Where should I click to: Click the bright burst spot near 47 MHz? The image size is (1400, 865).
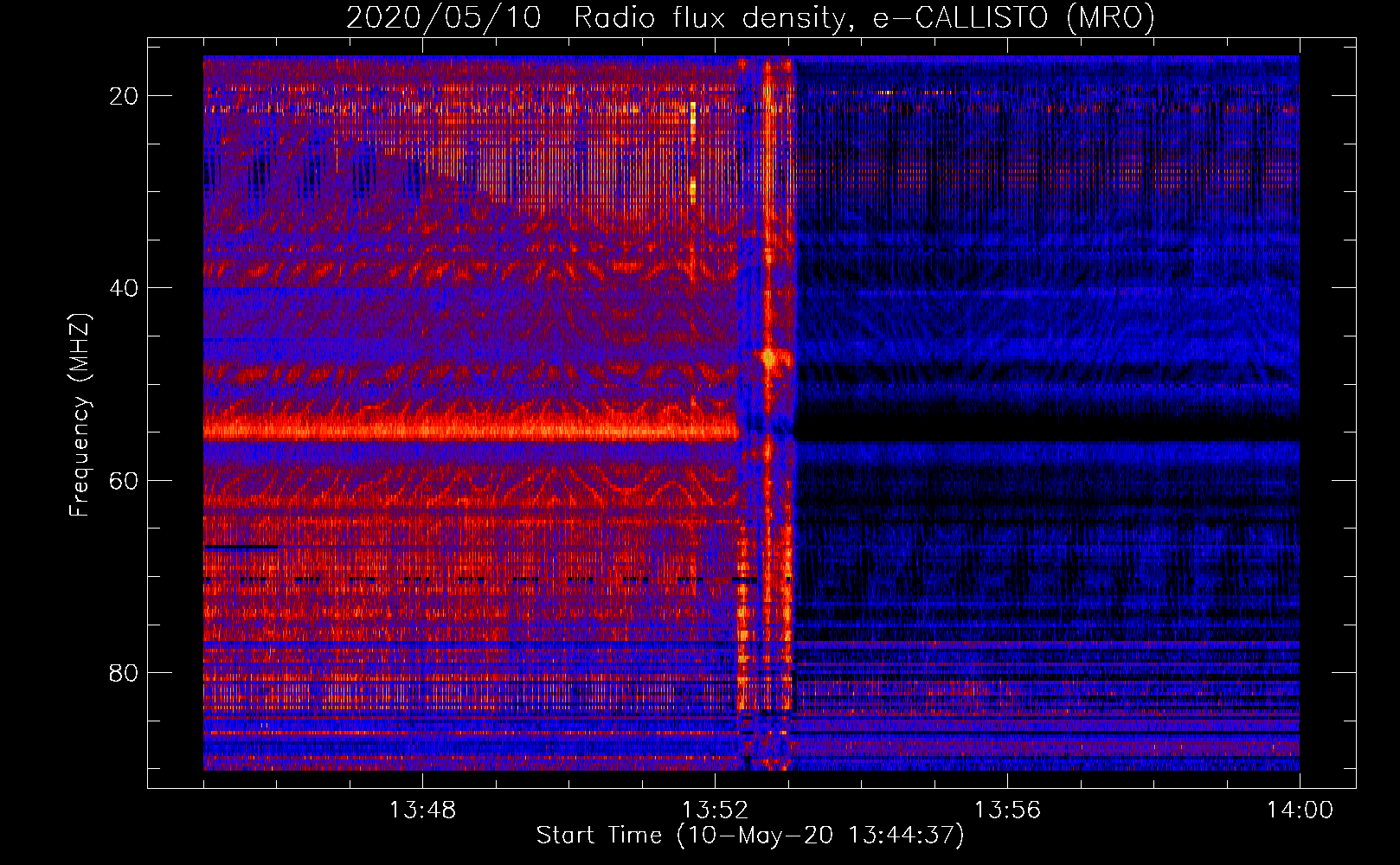pyautogui.click(x=768, y=357)
